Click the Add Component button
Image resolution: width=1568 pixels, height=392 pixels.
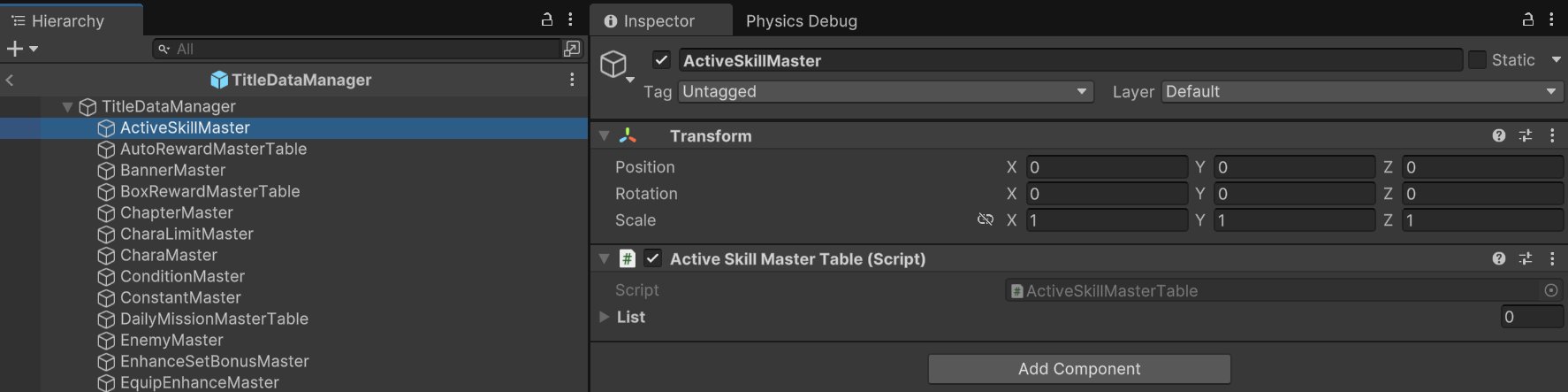[1078, 369]
